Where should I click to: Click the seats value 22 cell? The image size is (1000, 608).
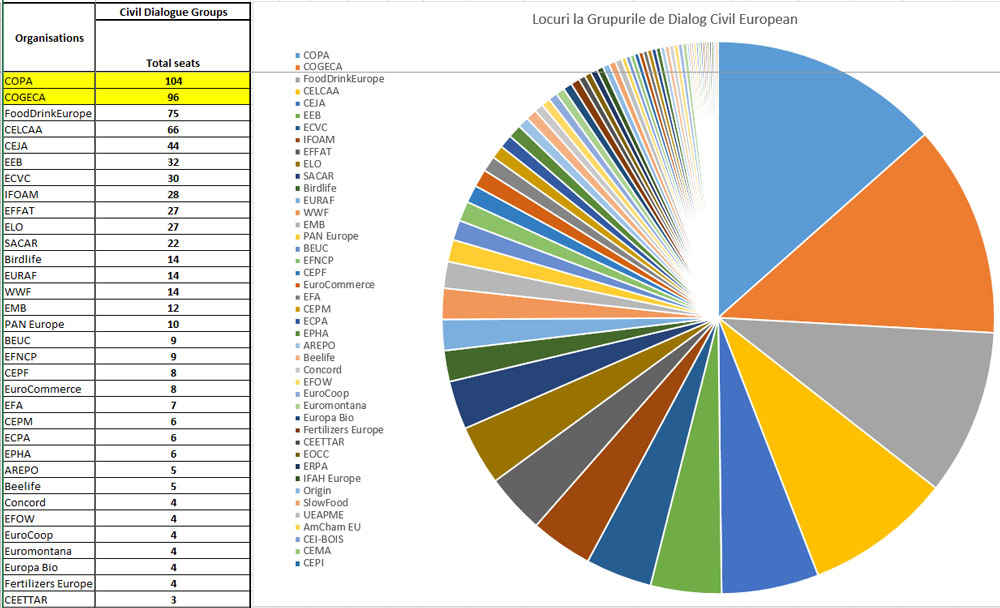click(x=173, y=243)
